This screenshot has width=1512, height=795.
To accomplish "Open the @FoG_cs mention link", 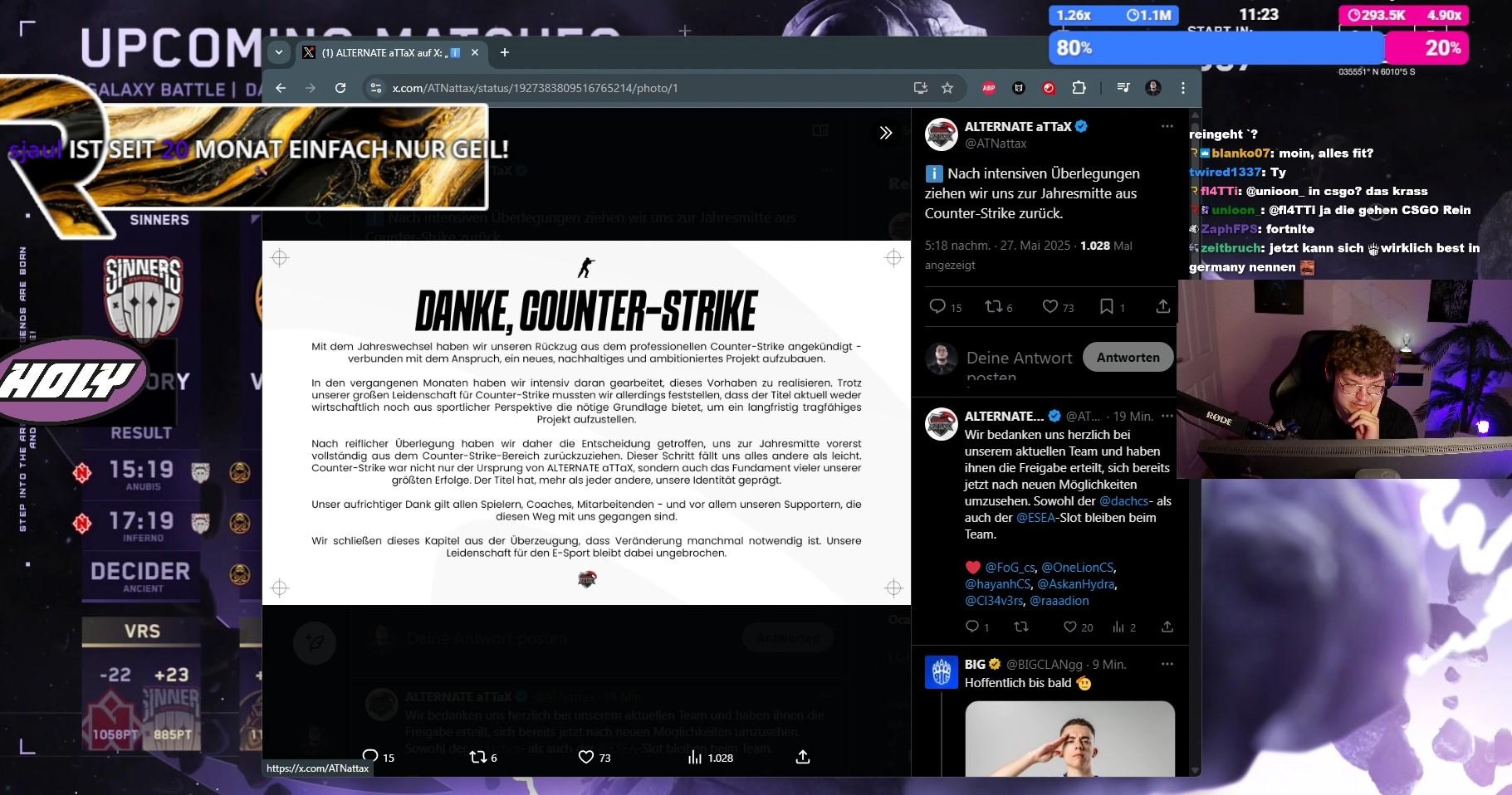I will pyautogui.click(x=1010, y=568).
